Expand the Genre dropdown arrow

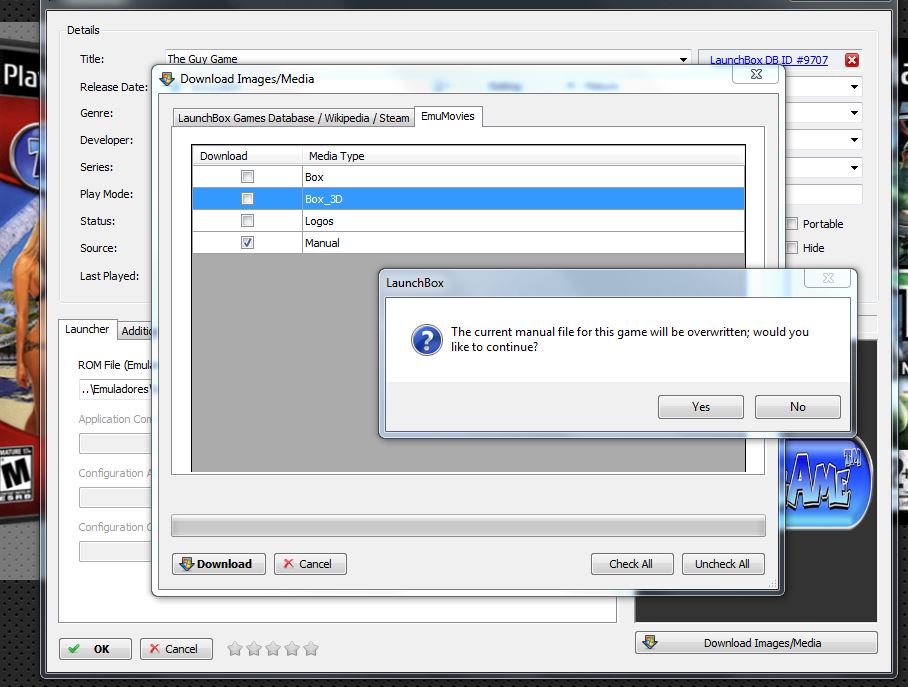coord(854,112)
